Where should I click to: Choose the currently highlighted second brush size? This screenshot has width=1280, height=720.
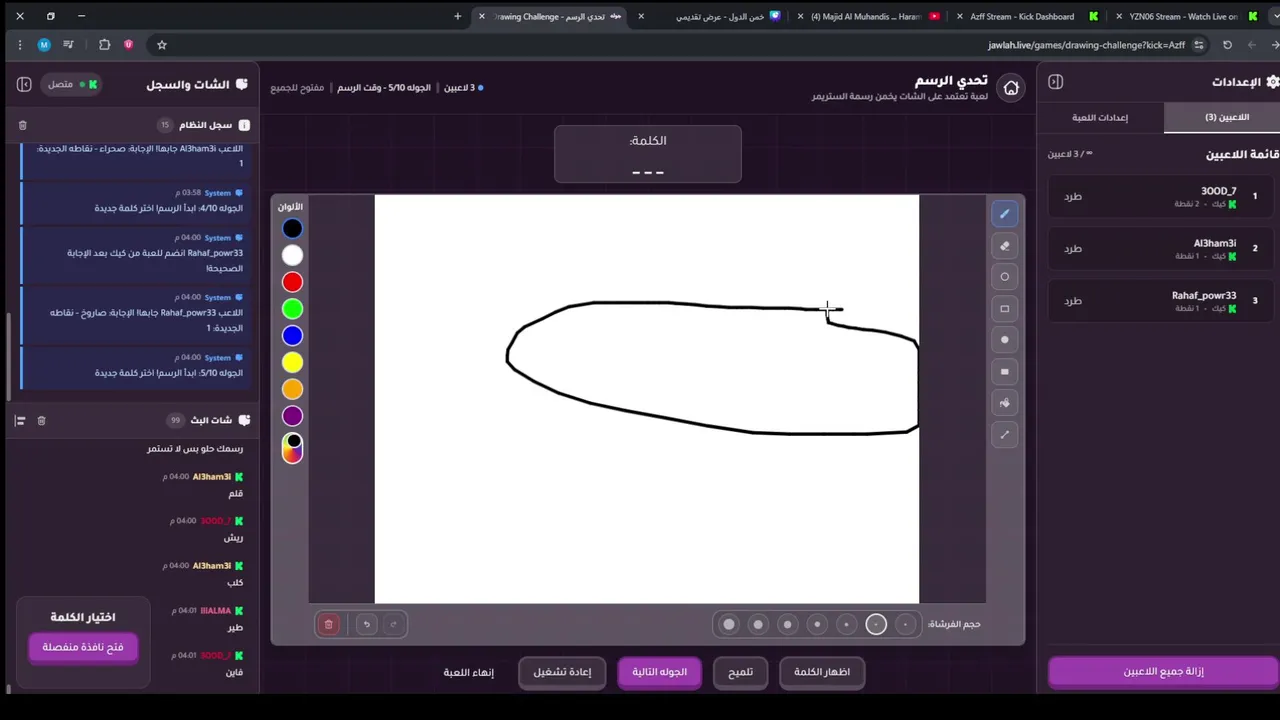pyautogui.click(x=876, y=624)
